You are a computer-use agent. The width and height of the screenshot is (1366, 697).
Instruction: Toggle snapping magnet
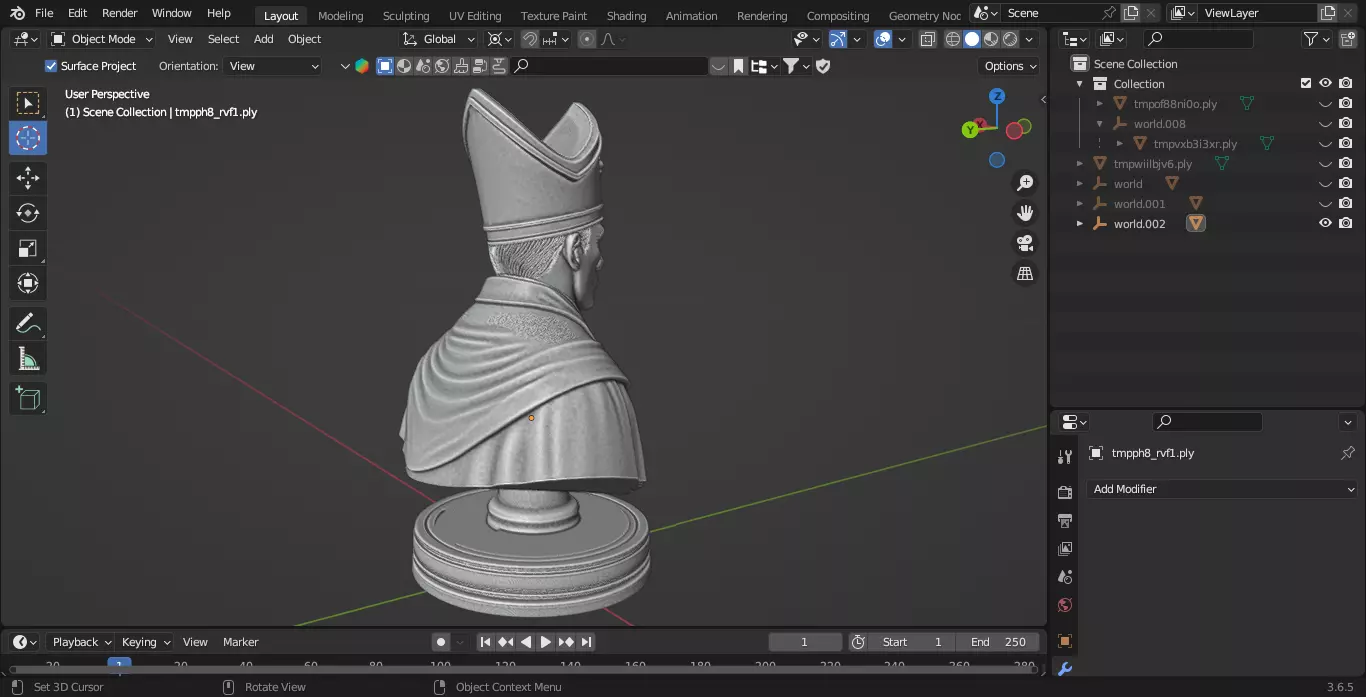[x=530, y=39]
